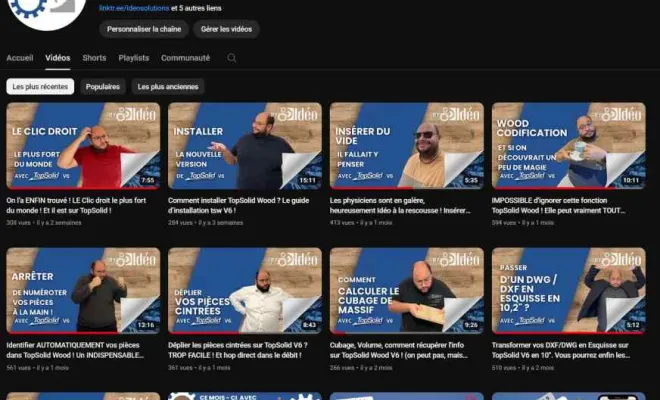
Task: Click title 'Cubage, Volume, comment récupérer l'info'
Action: click(399, 350)
